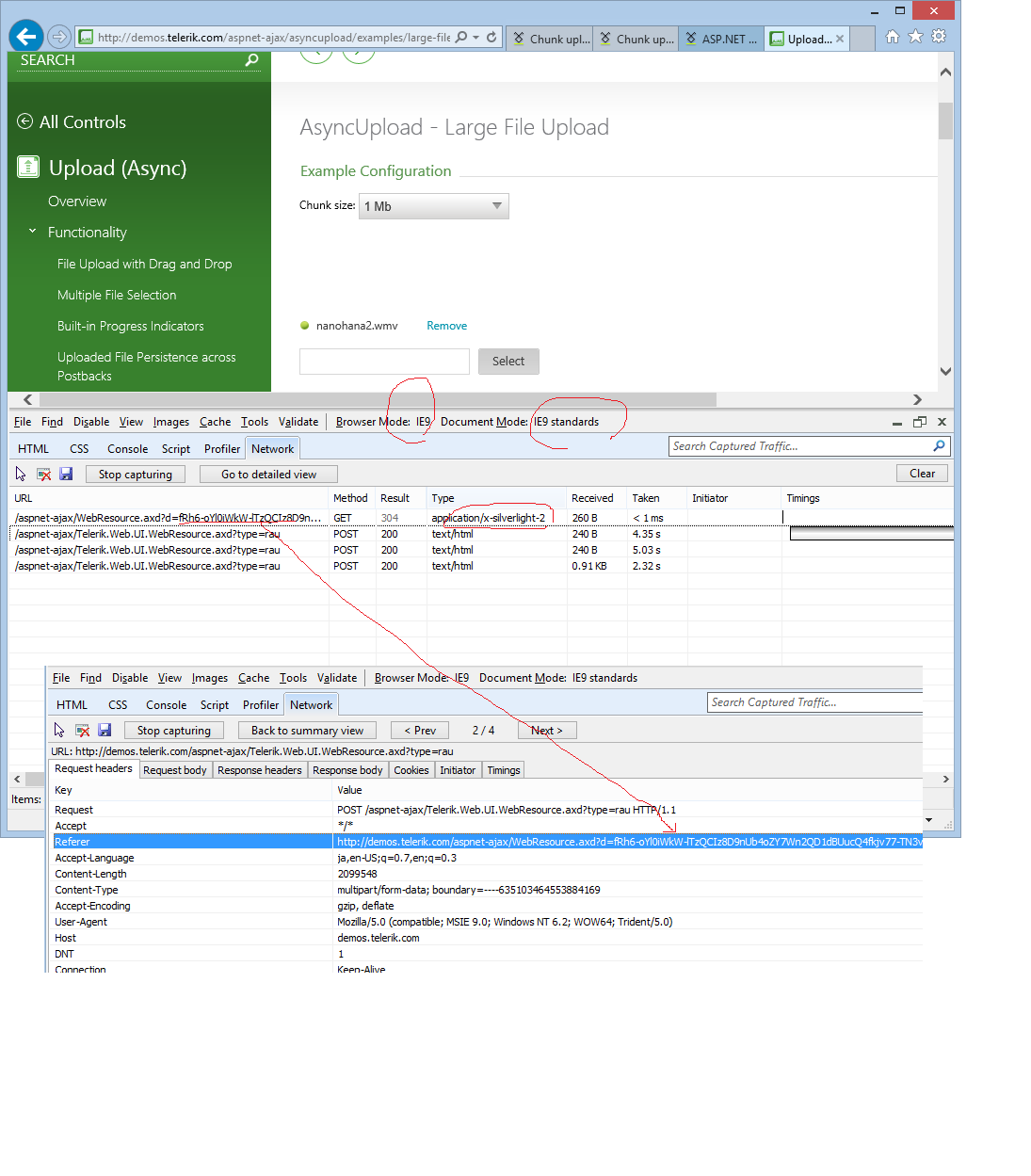Open the File menu in upper dev tools

[x=23, y=422]
